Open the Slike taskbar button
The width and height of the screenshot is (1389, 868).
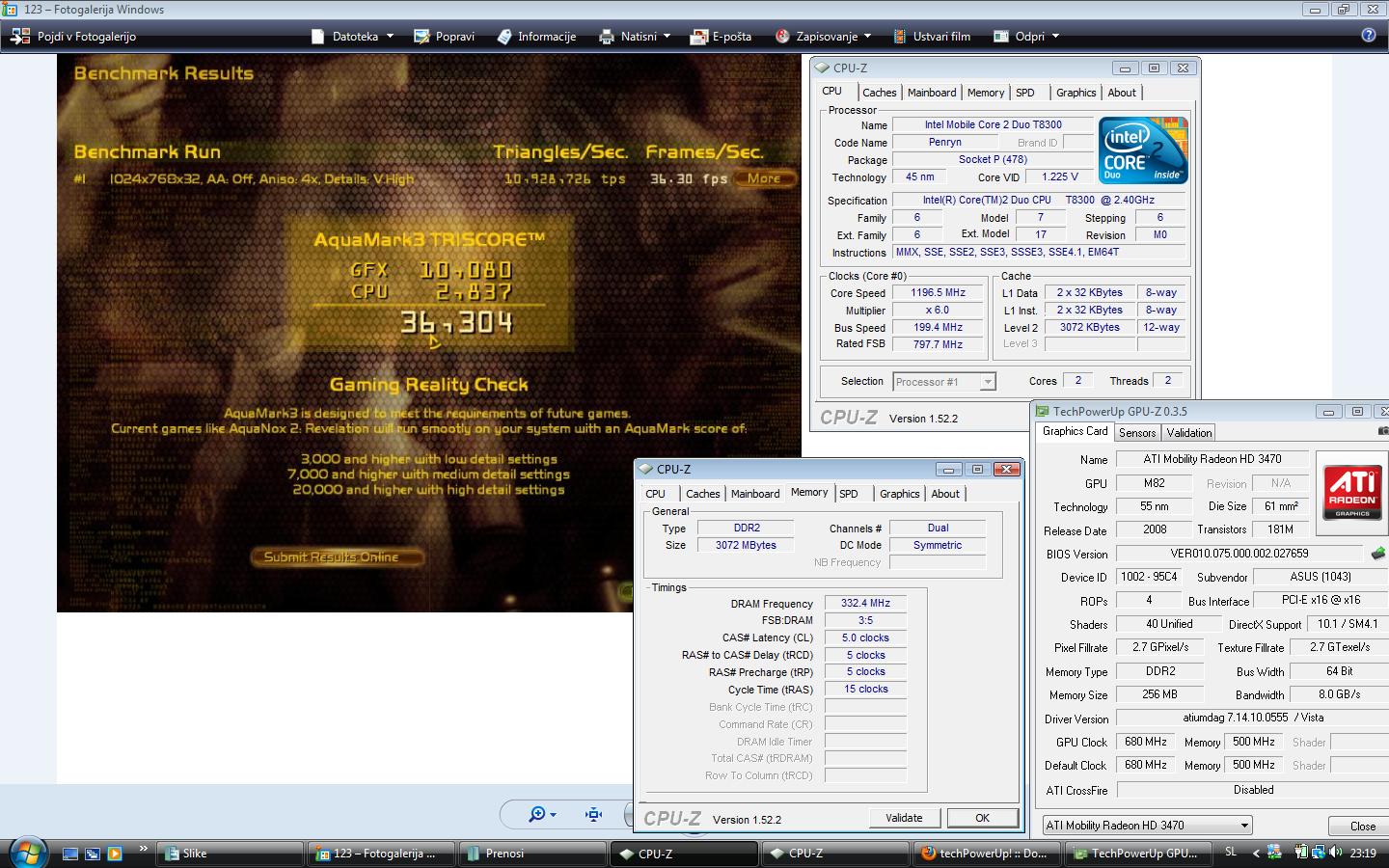pos(229,854)
